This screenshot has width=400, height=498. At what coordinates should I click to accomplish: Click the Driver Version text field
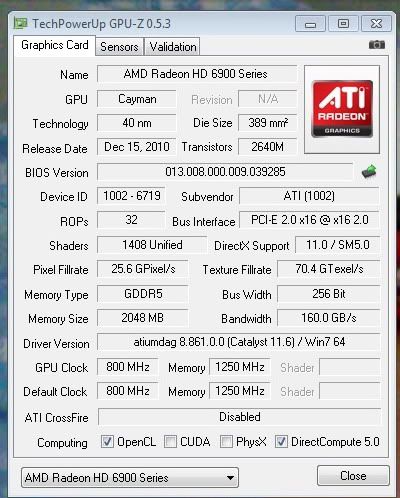tap(239, 342)
